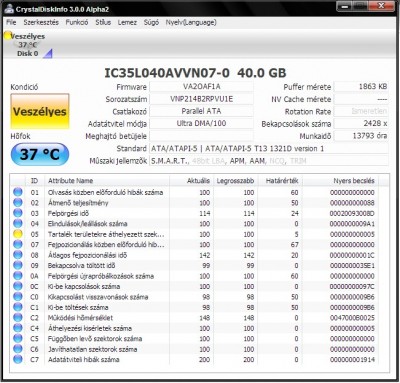
Task: Open the Szerkesztés menu
Action: (41, 22)
